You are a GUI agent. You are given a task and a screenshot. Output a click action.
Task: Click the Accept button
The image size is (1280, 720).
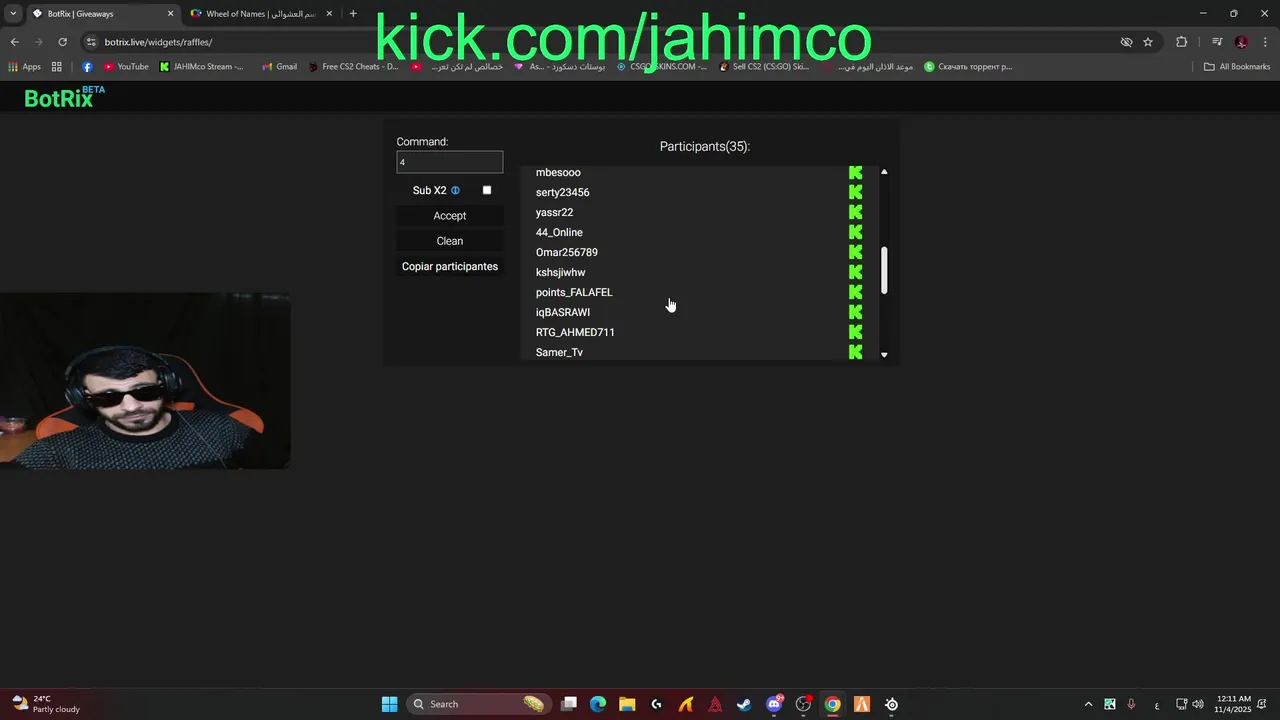[x=450, y=216]
